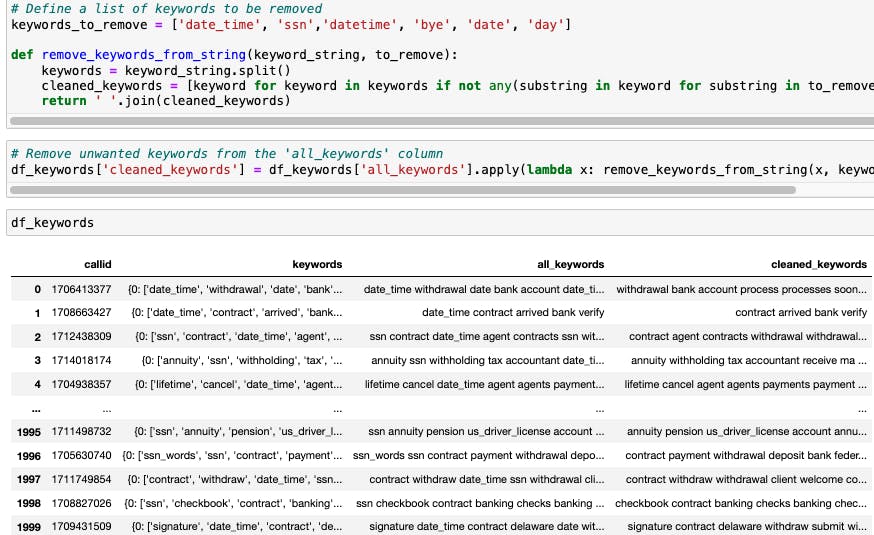Click the comment '# Remove unwanted keywords from the all_keywords column'

pyautogui.click(x=227, y=153)
